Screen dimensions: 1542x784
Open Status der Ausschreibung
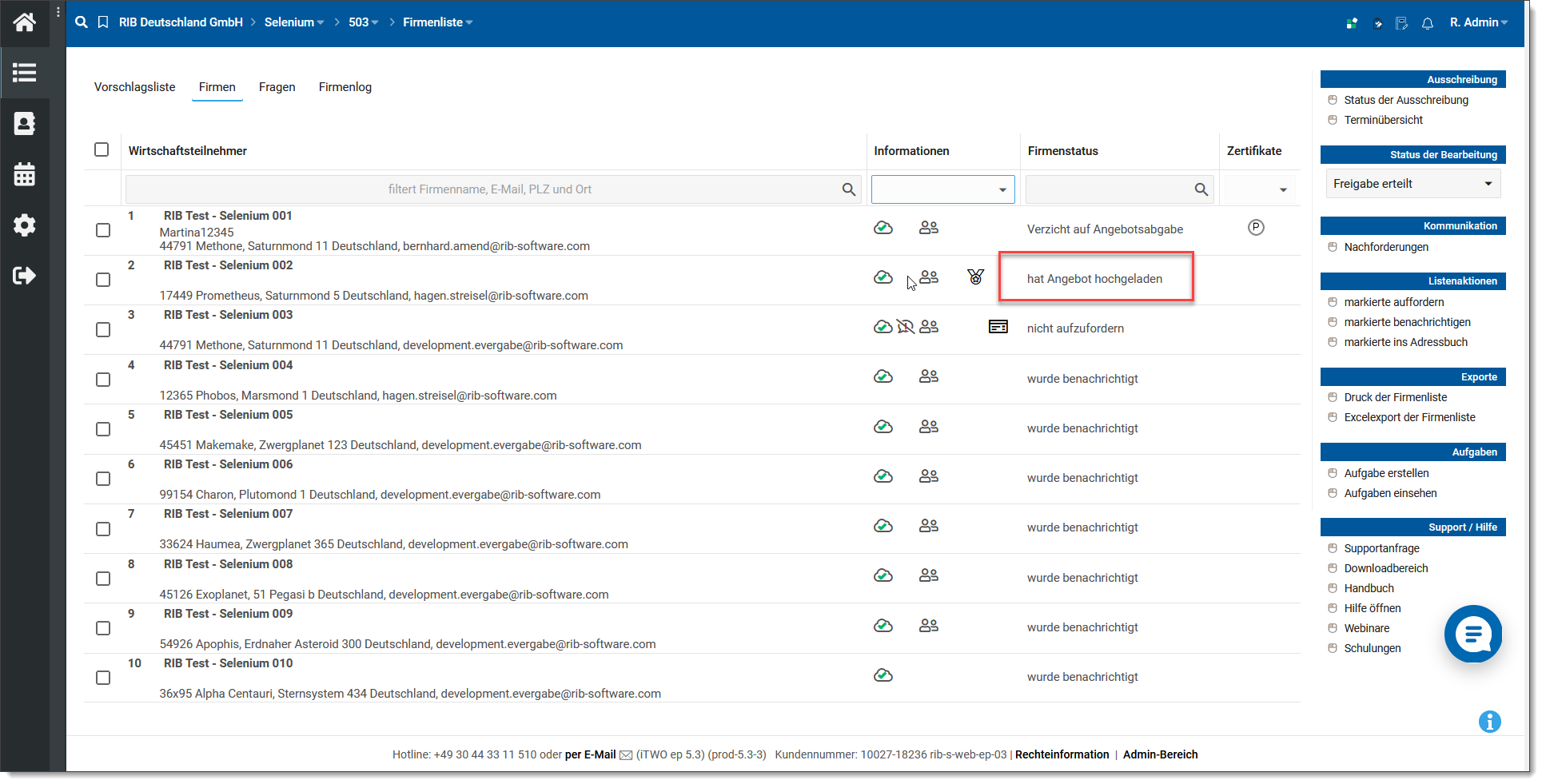pos(1406,100)
